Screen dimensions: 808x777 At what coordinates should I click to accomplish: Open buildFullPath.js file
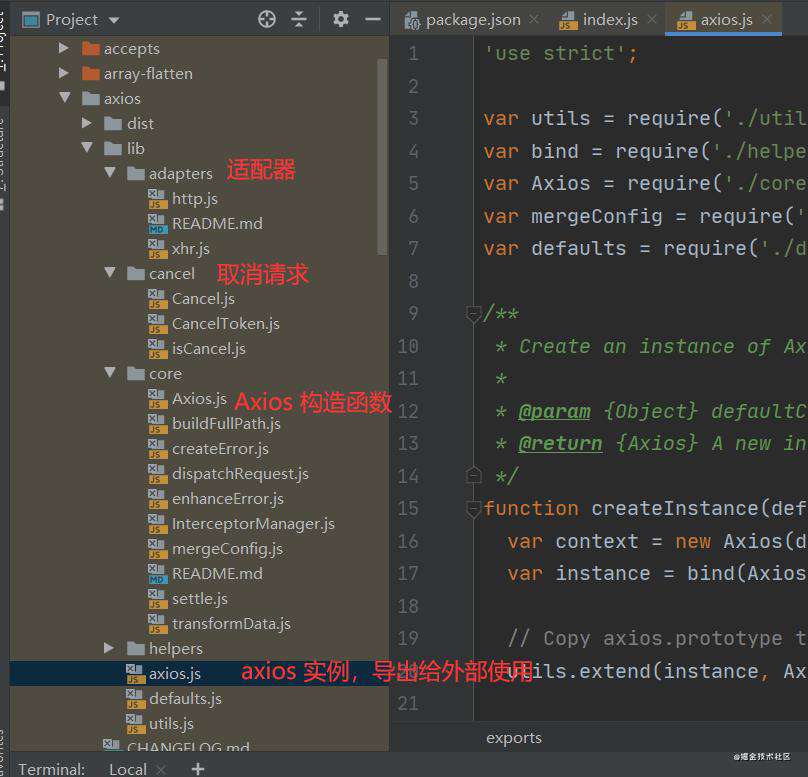226,424
